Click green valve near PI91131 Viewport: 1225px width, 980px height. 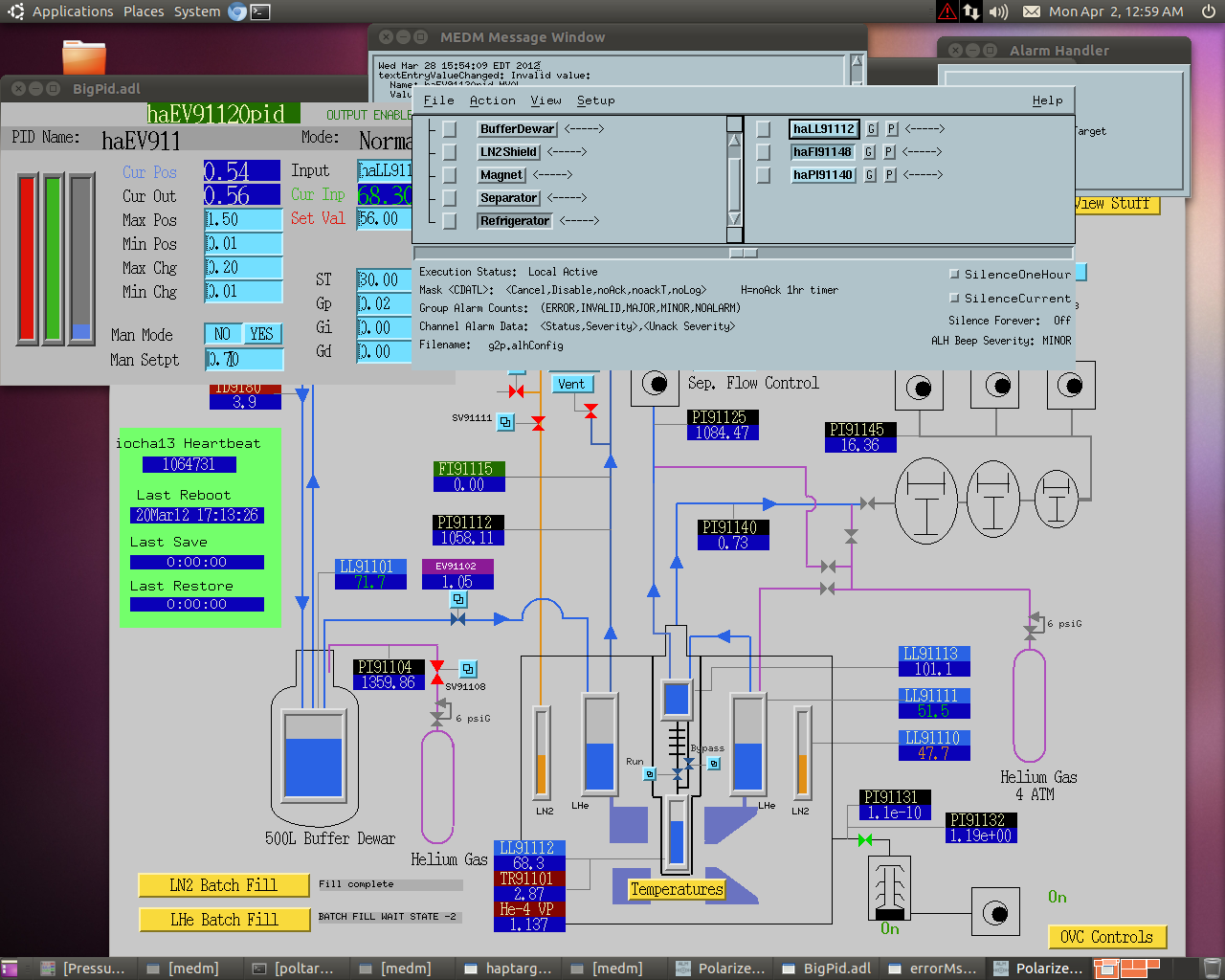click(865, 839)
